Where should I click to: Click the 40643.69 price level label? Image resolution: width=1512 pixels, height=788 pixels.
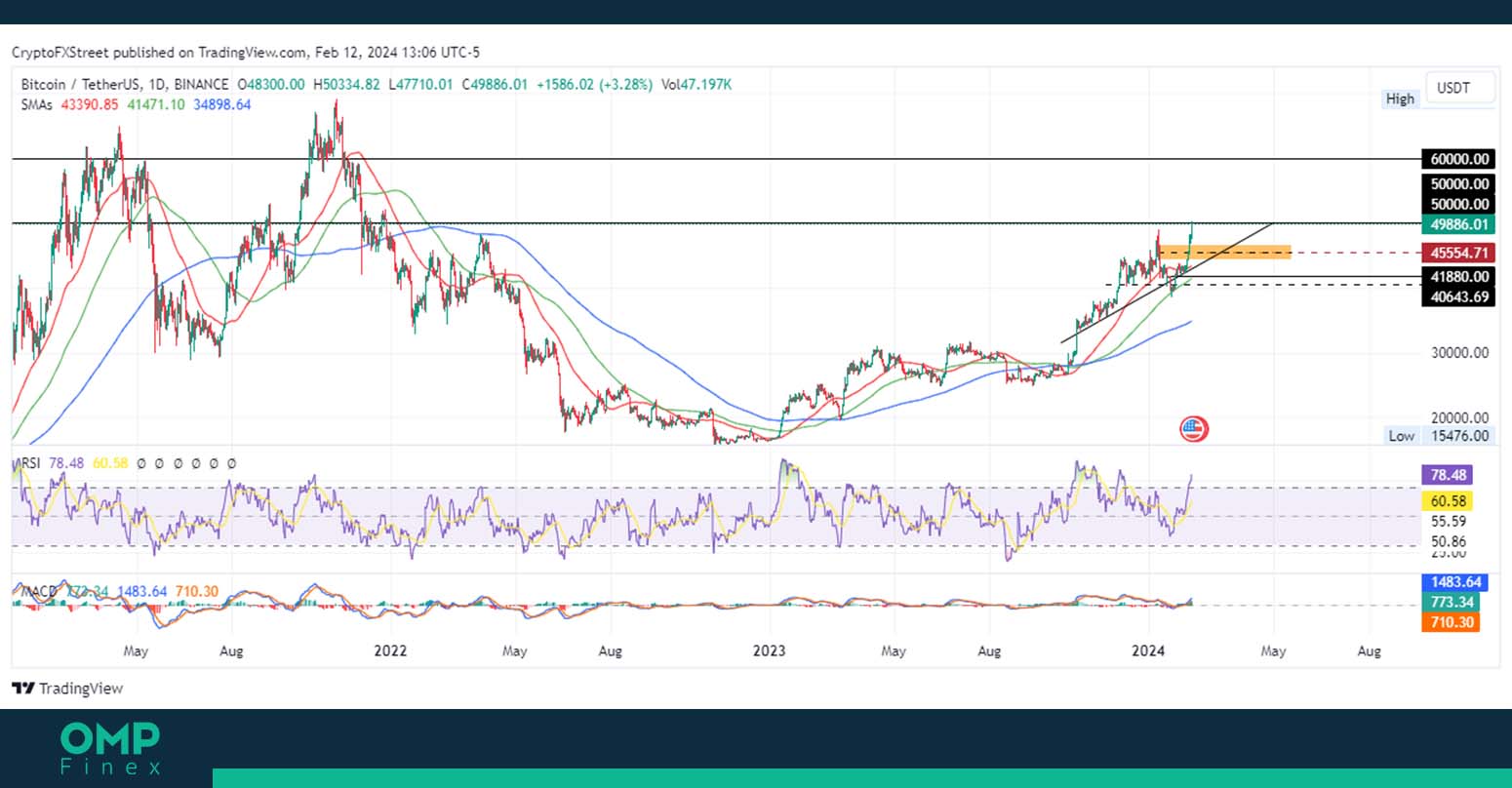click(1458, 296)
